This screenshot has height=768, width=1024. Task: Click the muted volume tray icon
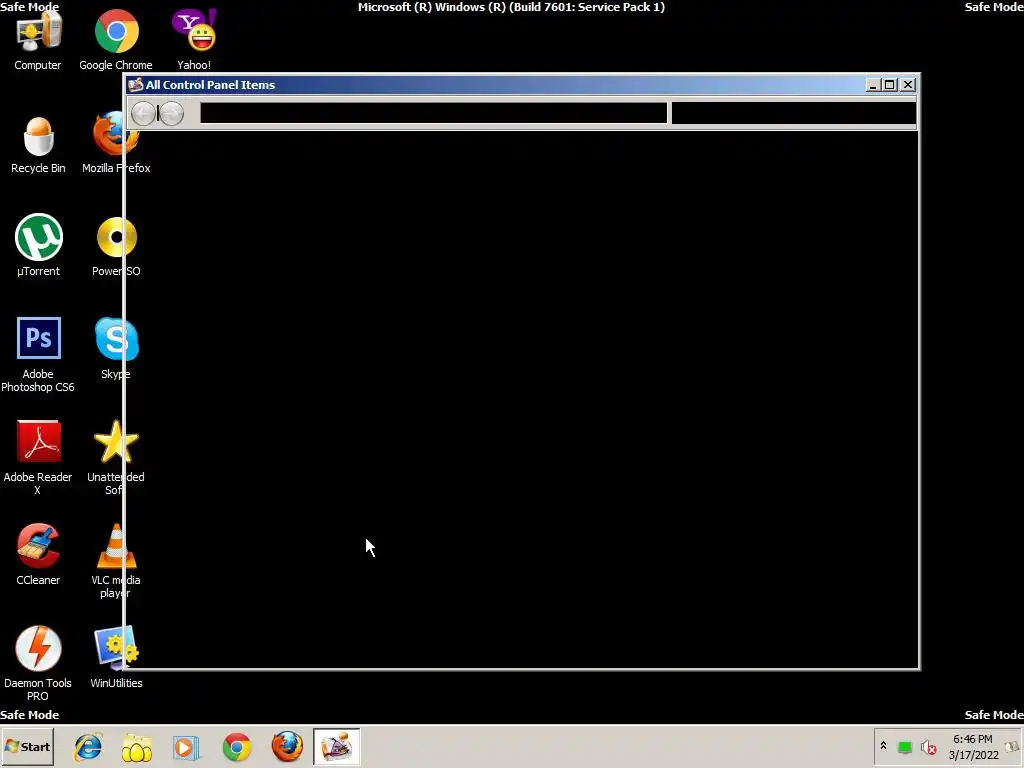[x=928, y=747]
